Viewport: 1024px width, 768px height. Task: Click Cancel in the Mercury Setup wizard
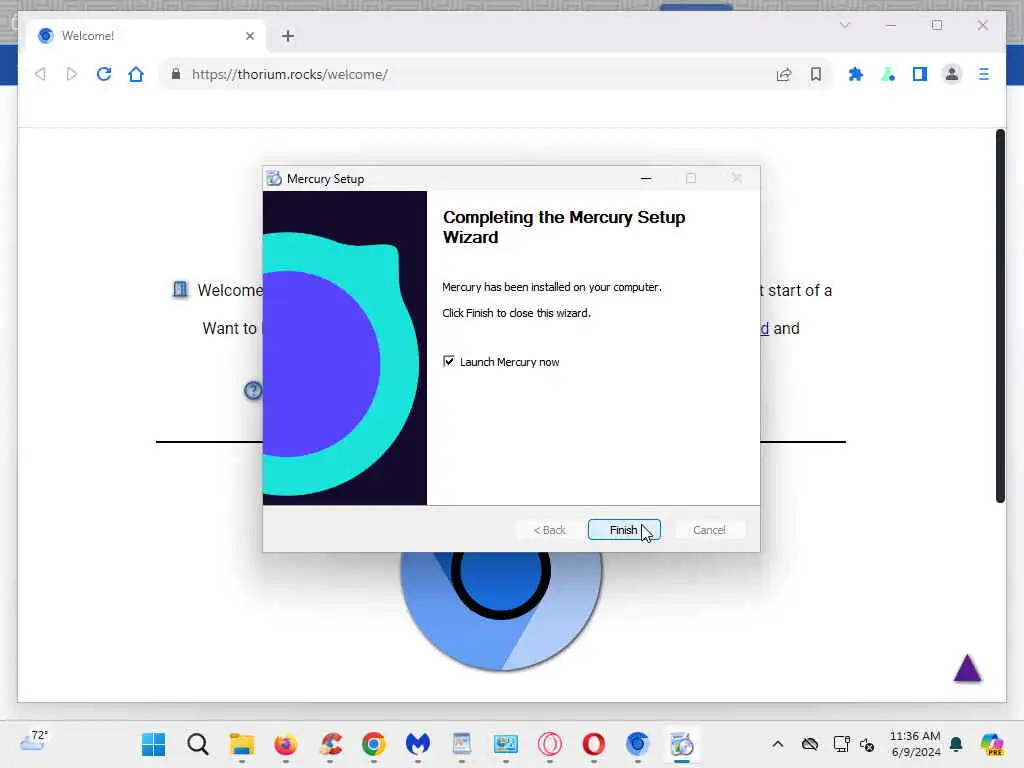point(709,530)
